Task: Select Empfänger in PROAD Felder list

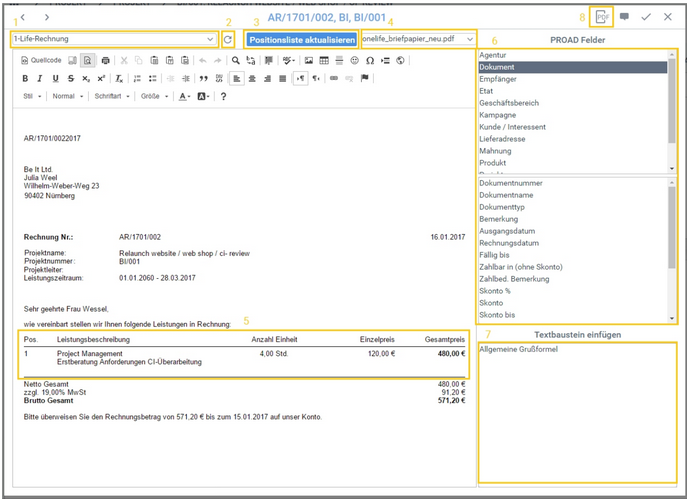Action: (498, 78)
